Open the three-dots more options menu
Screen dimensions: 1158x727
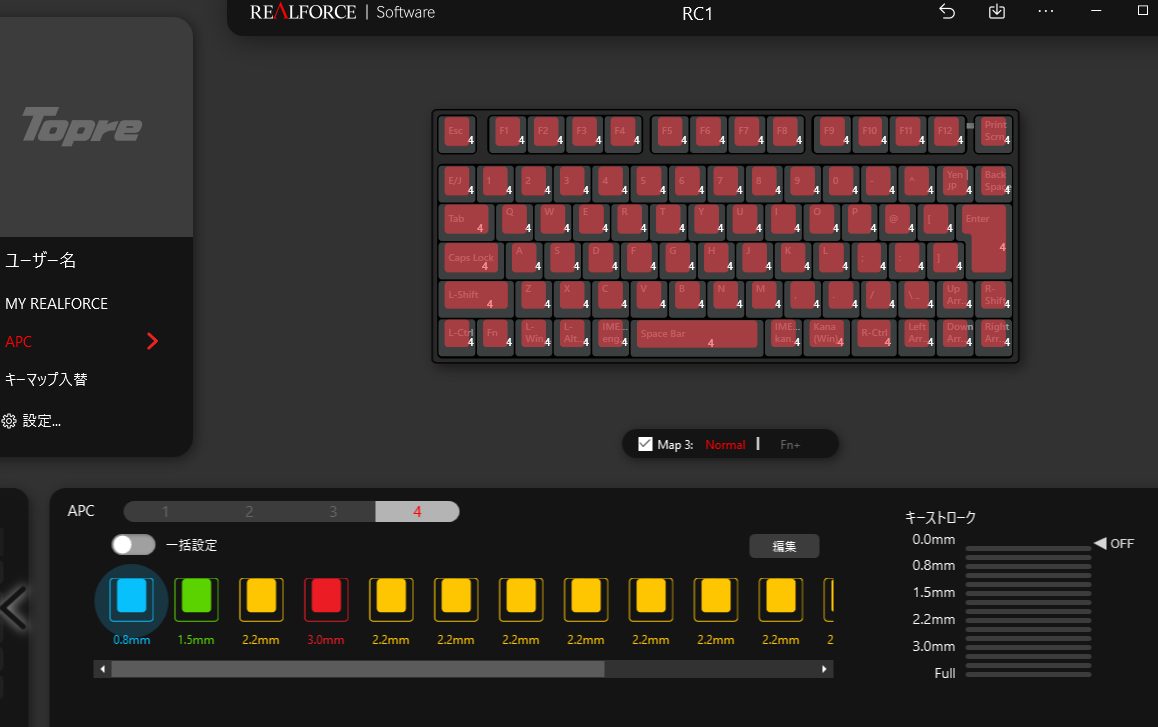pos(1046,12)
